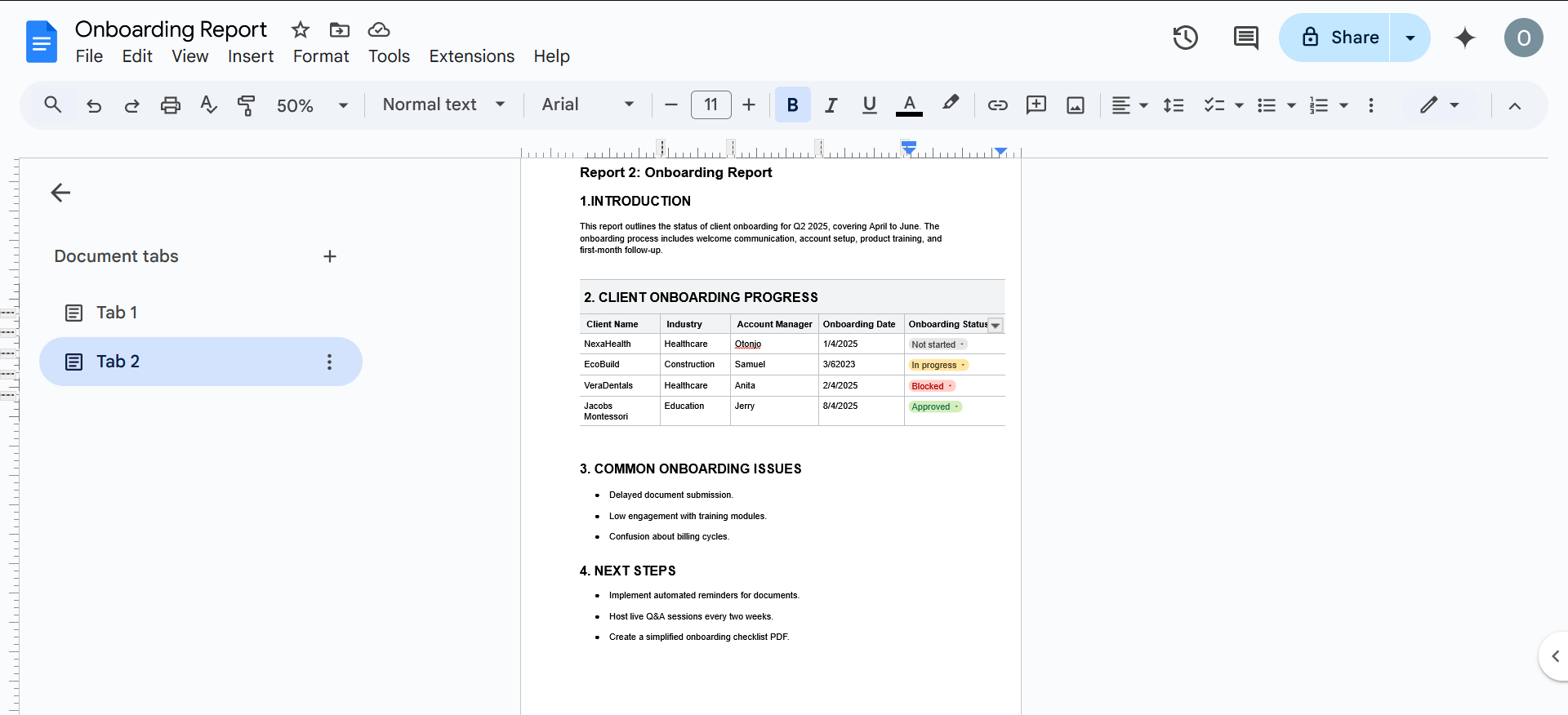The width and height of the screenshot is (1568, 715).
Task: Open the editing mode pencil dropdown
Action: (1439, 104)
